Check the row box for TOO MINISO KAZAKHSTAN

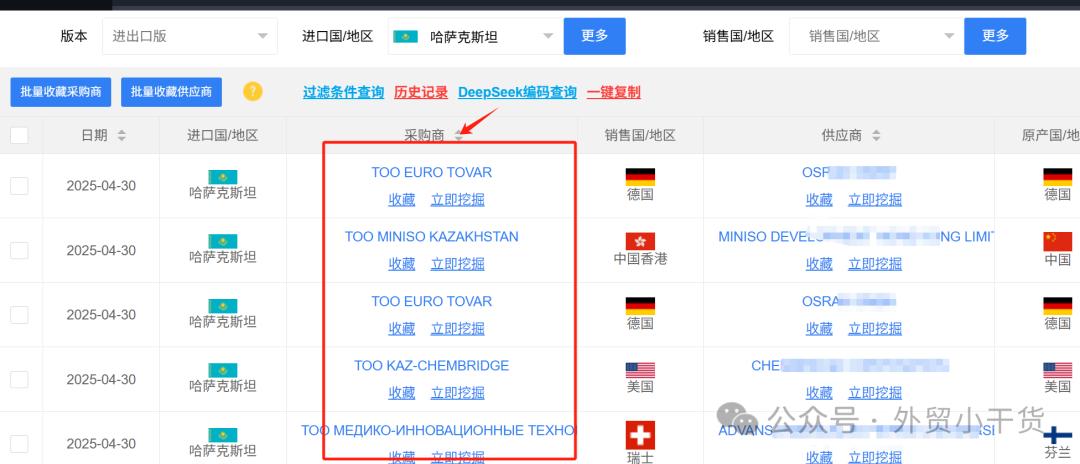coord(19,250)
